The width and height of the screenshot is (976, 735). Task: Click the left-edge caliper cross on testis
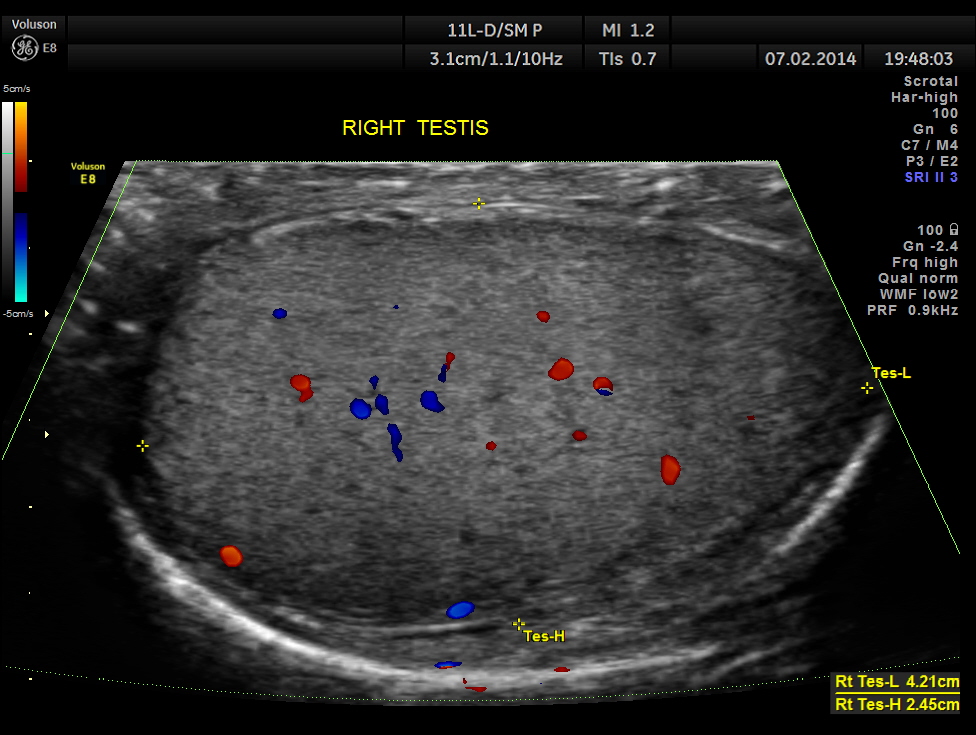[143, 446]
